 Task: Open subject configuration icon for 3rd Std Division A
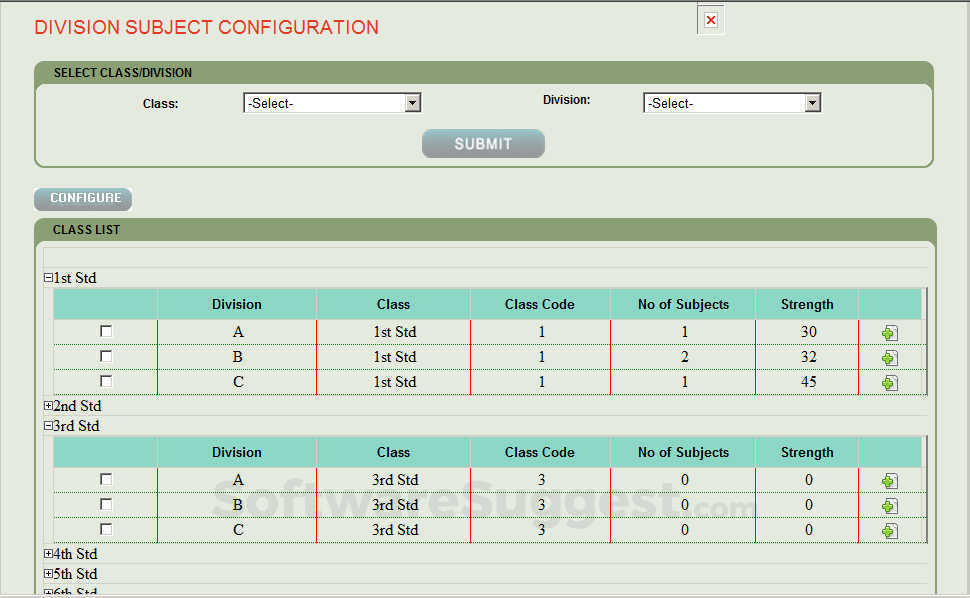click(x=891, y=480)
